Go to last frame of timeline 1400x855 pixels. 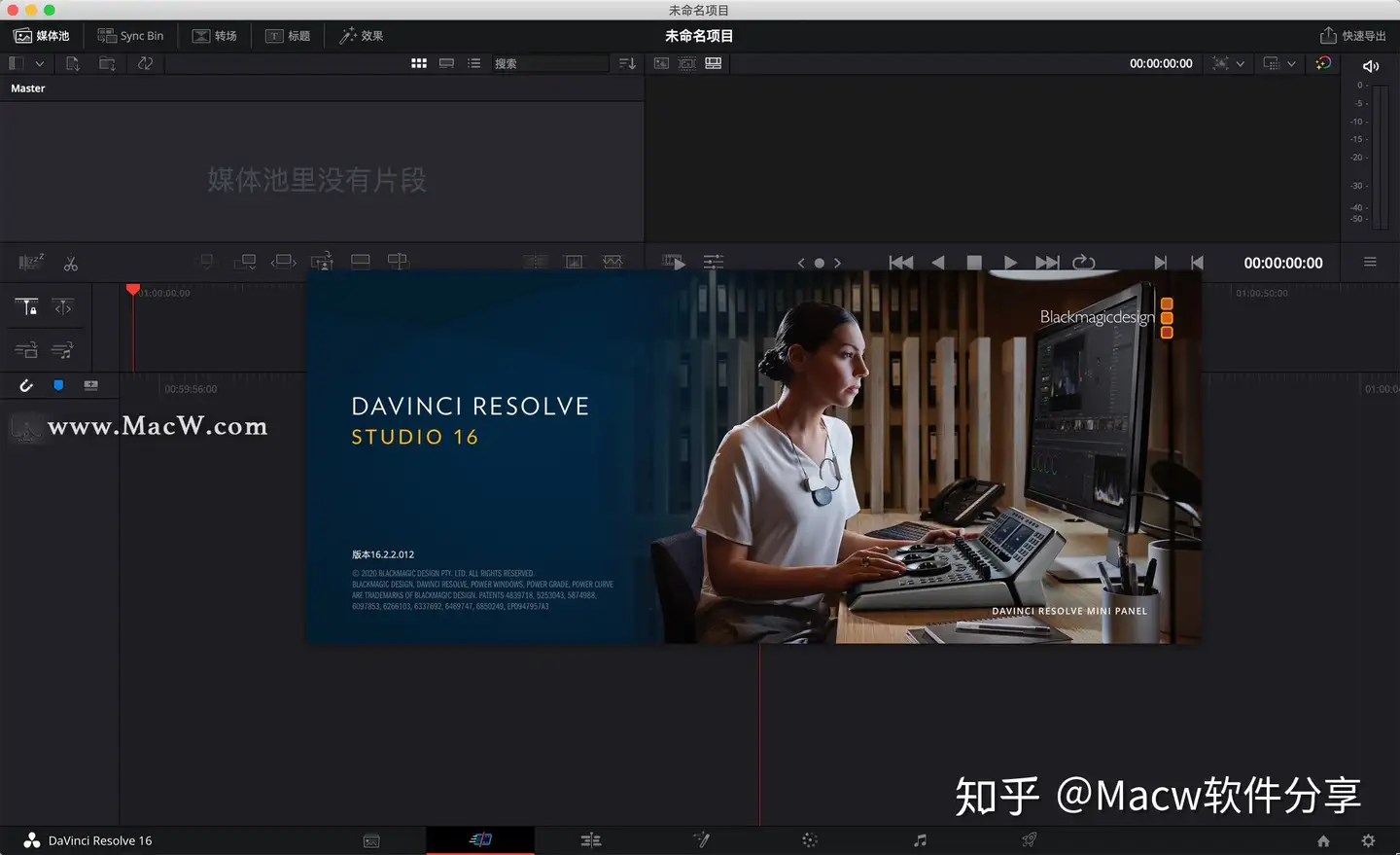(x=1047, y=263)
